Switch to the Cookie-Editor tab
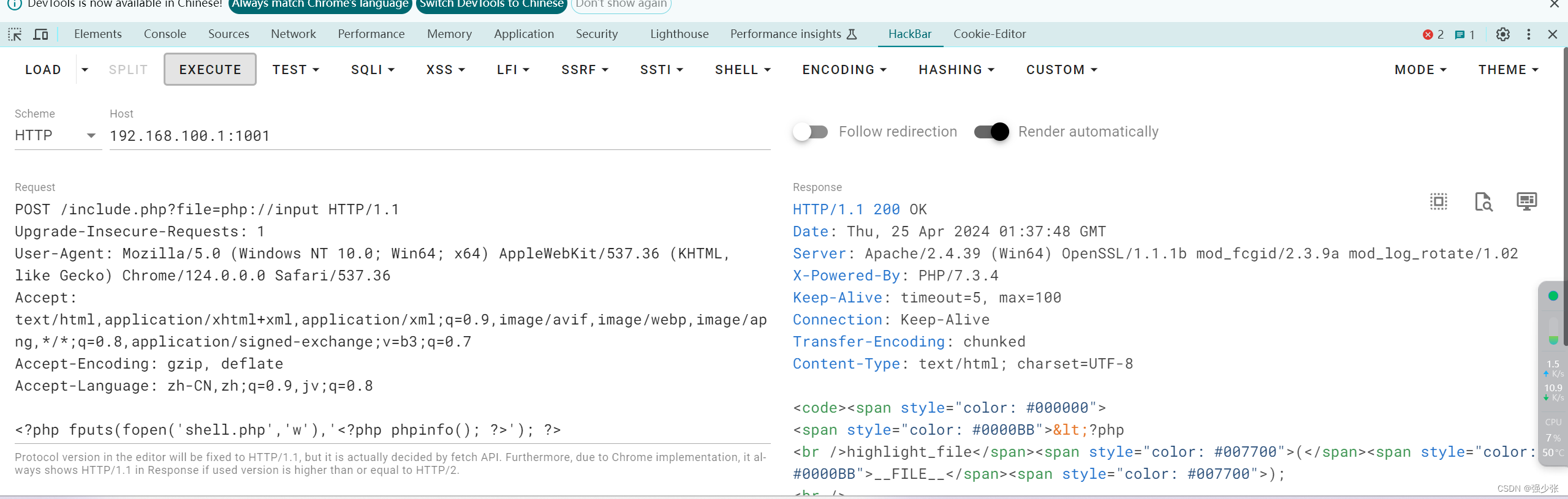Image resolution: width=1568 pixels, height=499 pixels. click(x=990, y=34)
